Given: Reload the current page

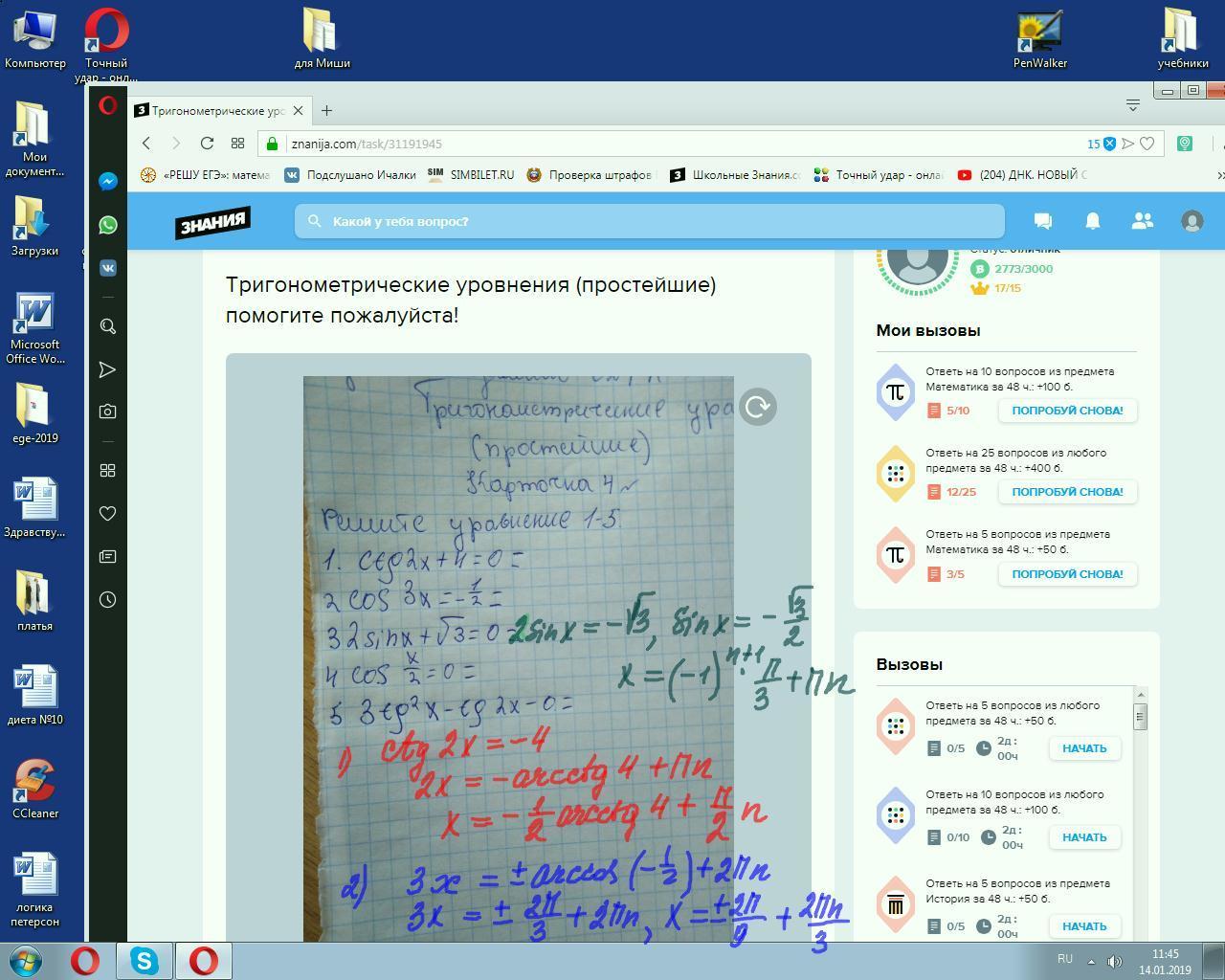Looking at the screenshot, I should point(207,144).
